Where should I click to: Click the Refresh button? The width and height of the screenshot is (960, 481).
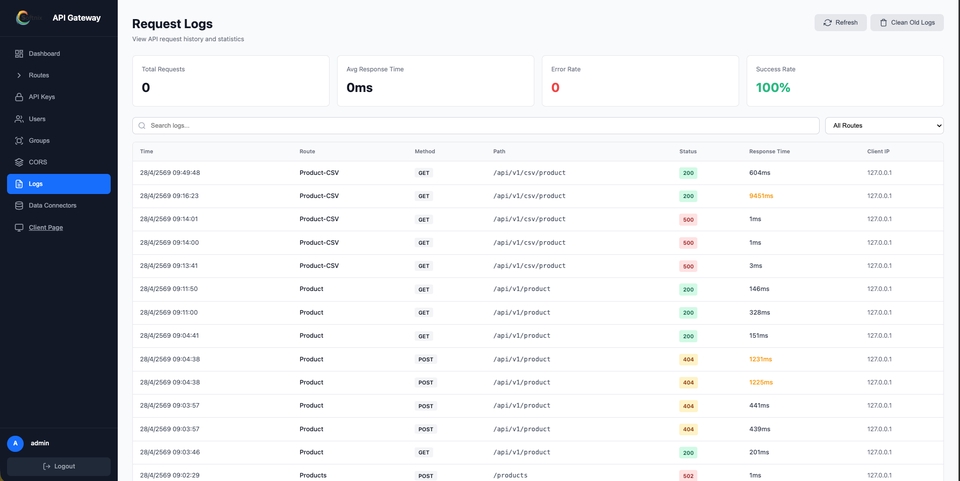click(x=841, y=23)
